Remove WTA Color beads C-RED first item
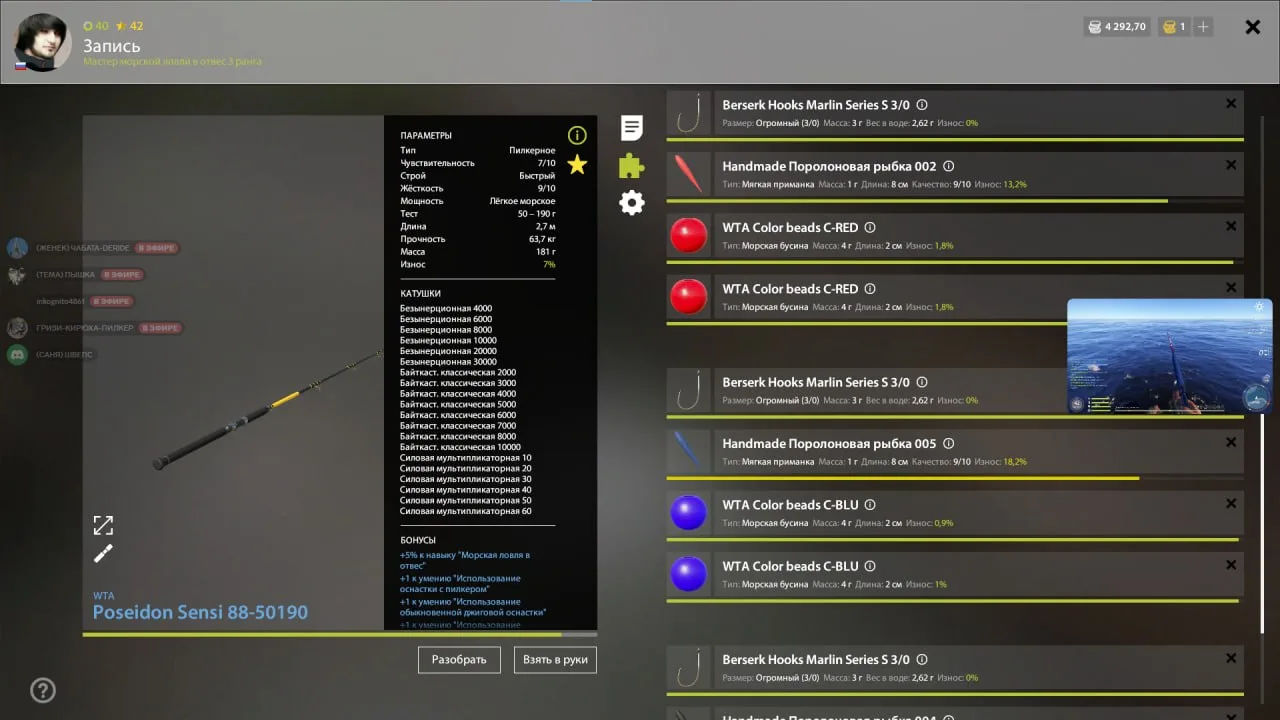This screenshot has height=720, width=1280. tap(1231, 226)
